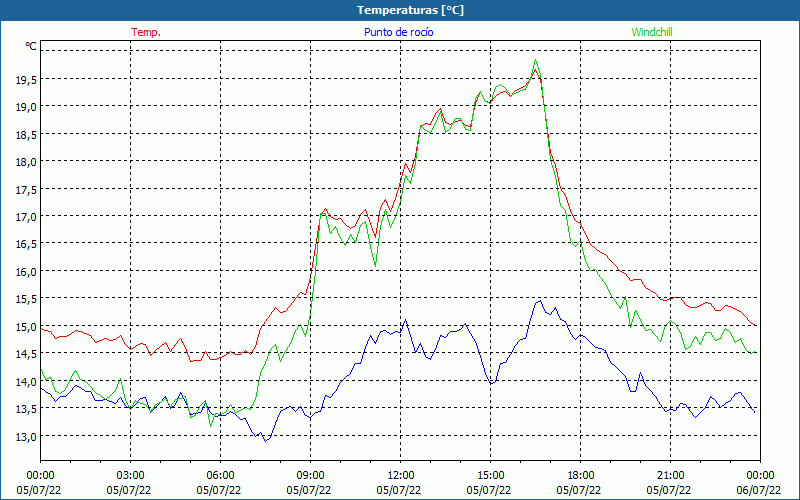Click the 15,0 y-axis value
The width and height of the screenshot is (800, 500).
[26, 327]
